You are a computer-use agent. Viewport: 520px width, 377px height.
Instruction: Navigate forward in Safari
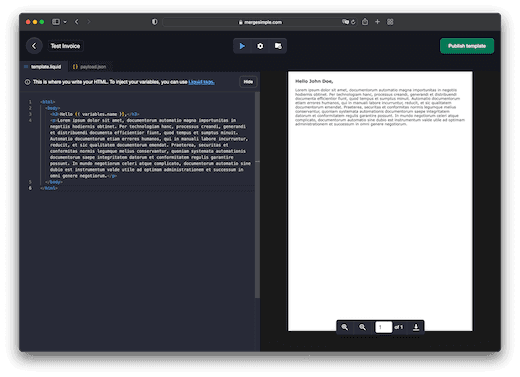click(x=89, y=22)
